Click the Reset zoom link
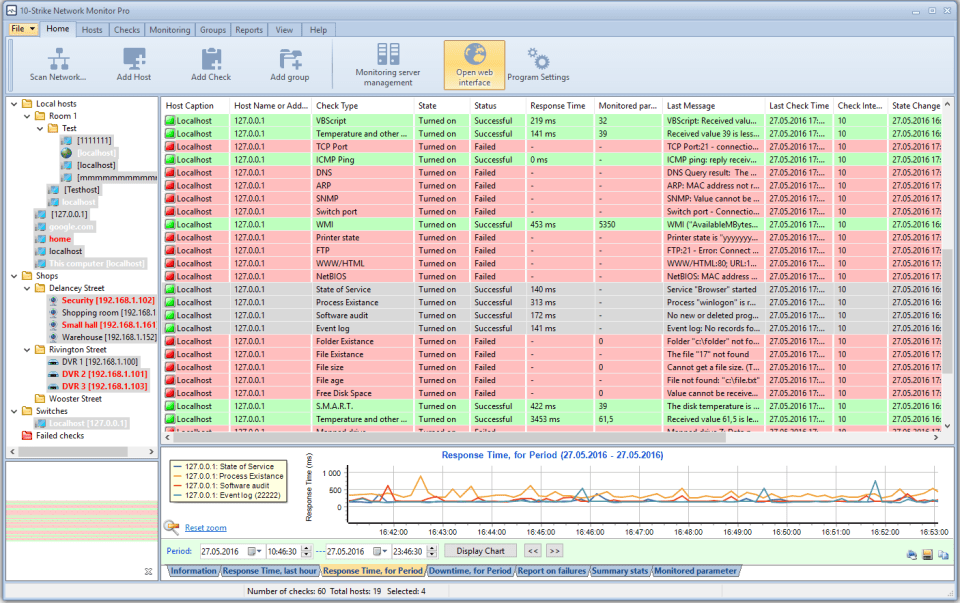The width and height of the screenshot is (960, 603). click(x=206, y=528)
